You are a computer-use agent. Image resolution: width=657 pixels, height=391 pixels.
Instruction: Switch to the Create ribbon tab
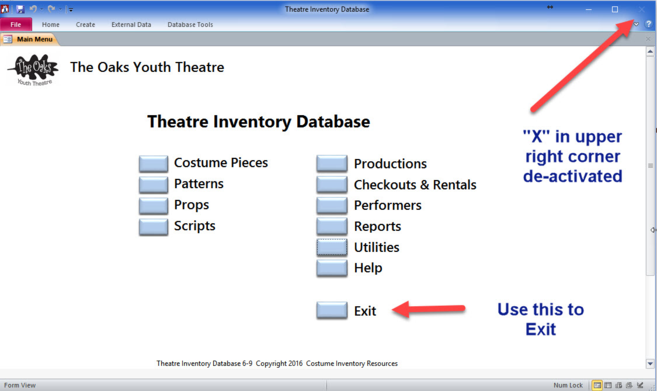point(85,24)
